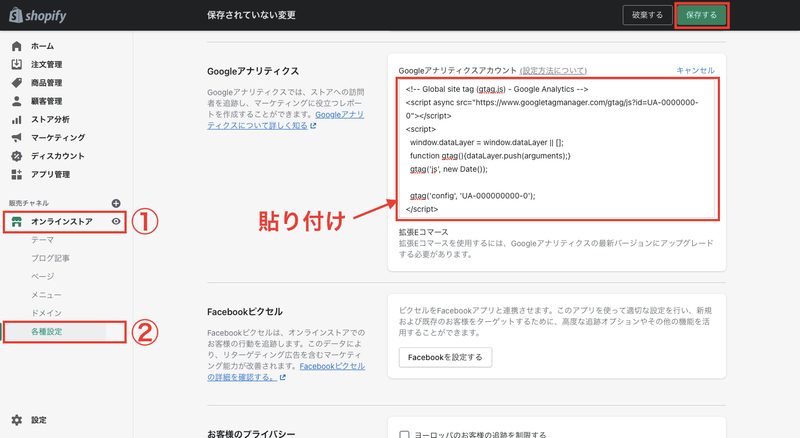This screenshot has width=800, height=438.
Task: Go to ドメイン submenu
Action: click(46, 313)
